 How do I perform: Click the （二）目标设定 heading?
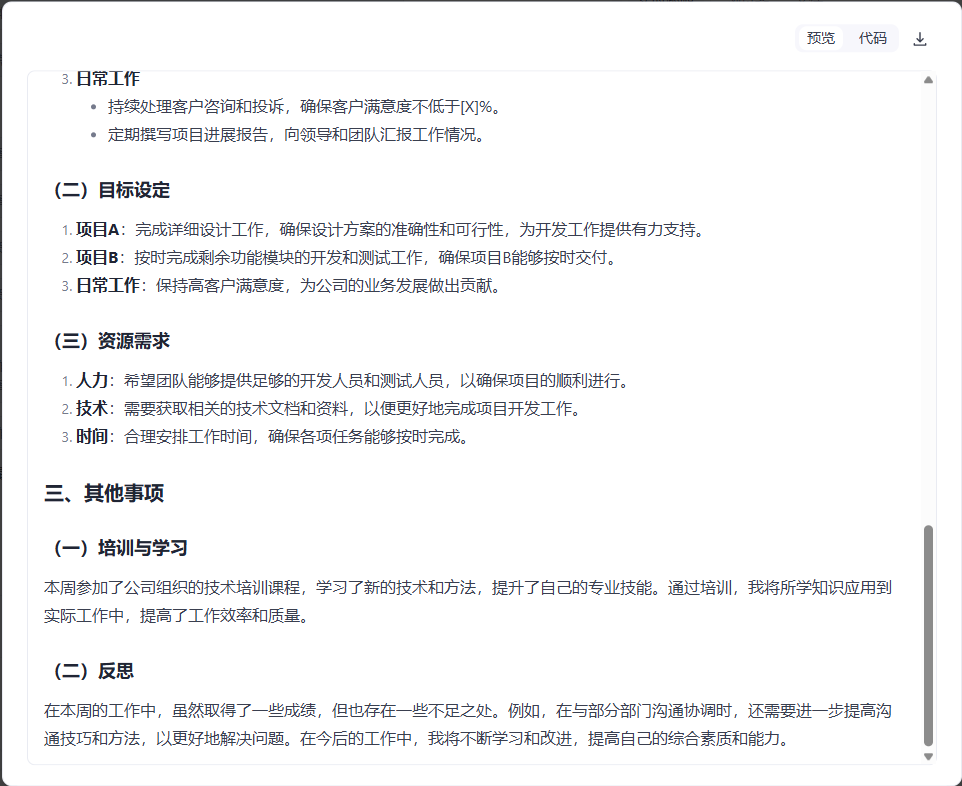(x=110, y=190)
